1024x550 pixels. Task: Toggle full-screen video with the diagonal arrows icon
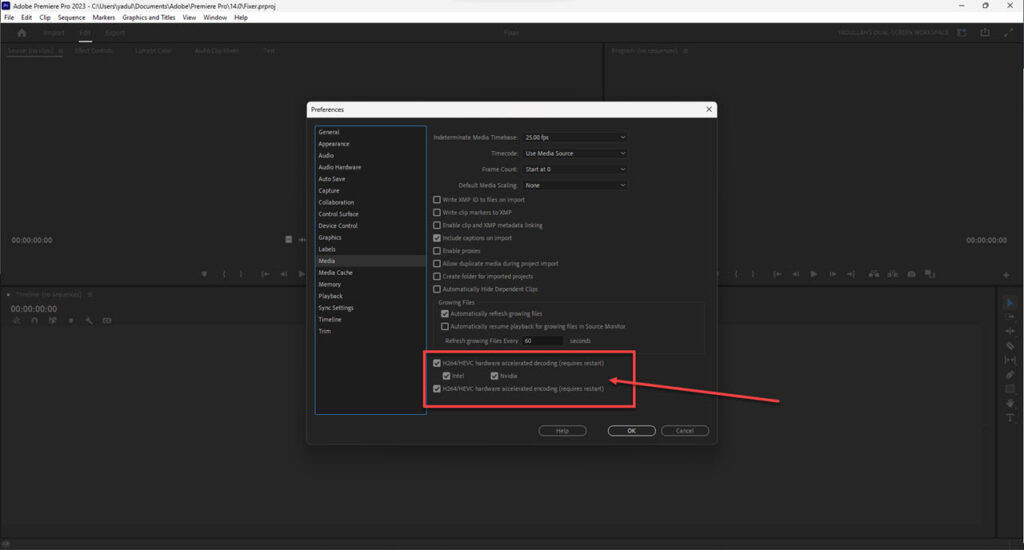(1008, 33)
